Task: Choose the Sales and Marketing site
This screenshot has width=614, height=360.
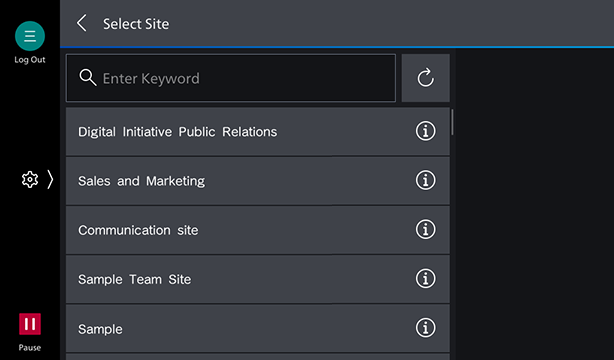Action: [258, 181]
